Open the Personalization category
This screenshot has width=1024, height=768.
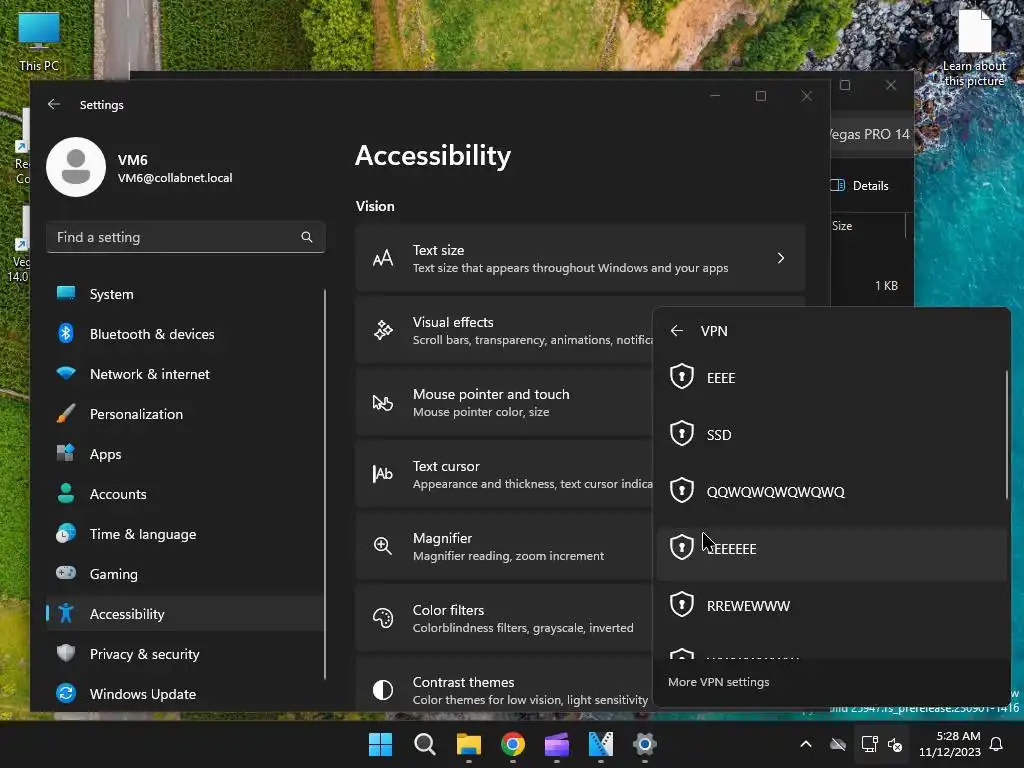coord(185,414)
